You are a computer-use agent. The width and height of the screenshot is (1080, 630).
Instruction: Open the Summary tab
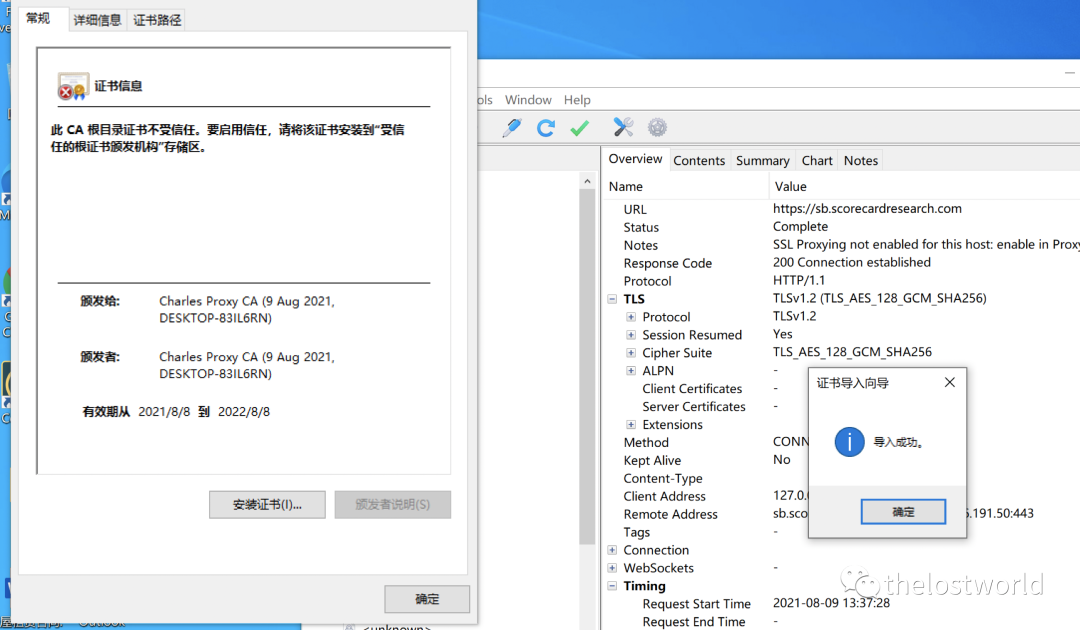762,160
